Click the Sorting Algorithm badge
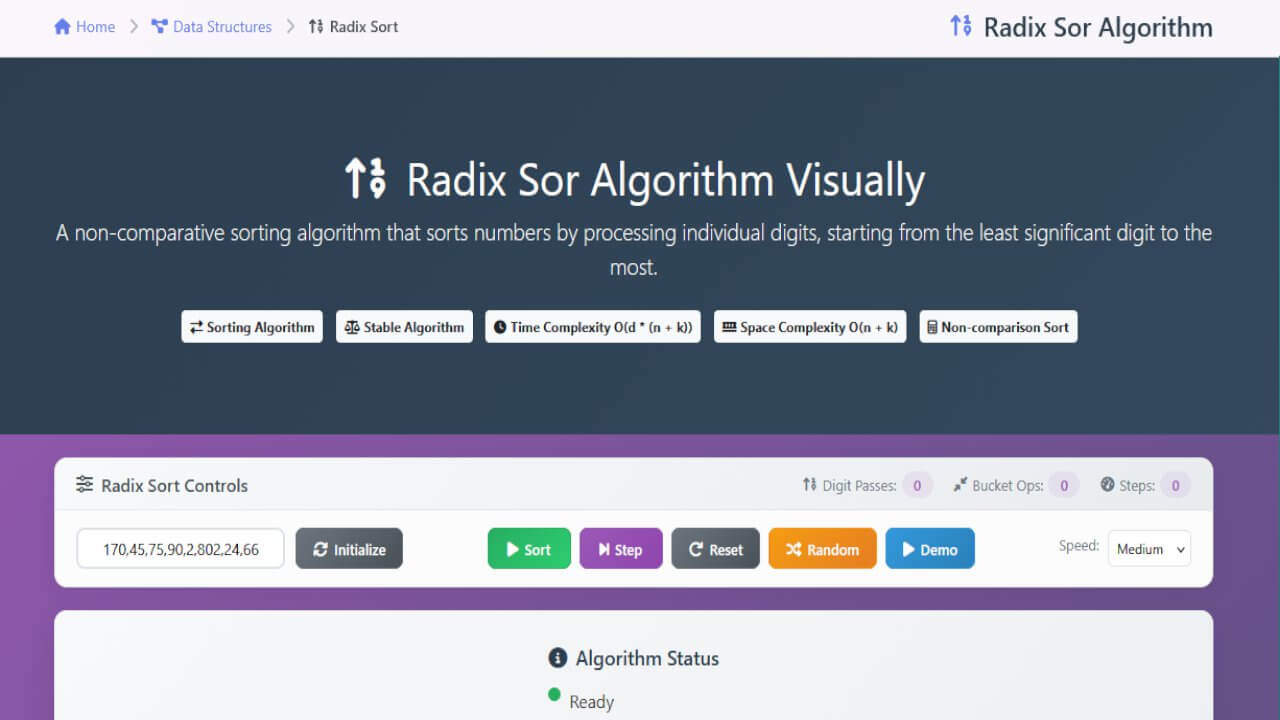The height and width of the screenshot is (720, 1280). (252, 327)
